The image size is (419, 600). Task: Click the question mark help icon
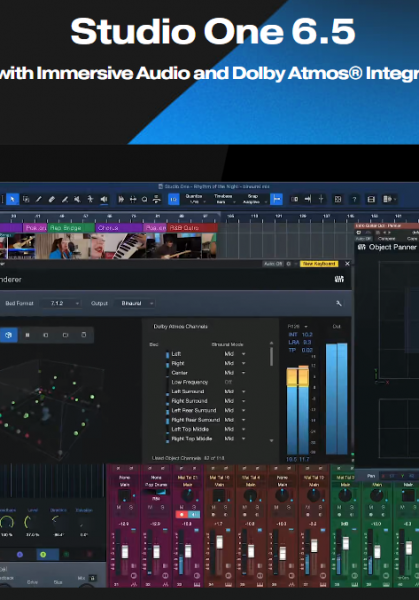354,199
